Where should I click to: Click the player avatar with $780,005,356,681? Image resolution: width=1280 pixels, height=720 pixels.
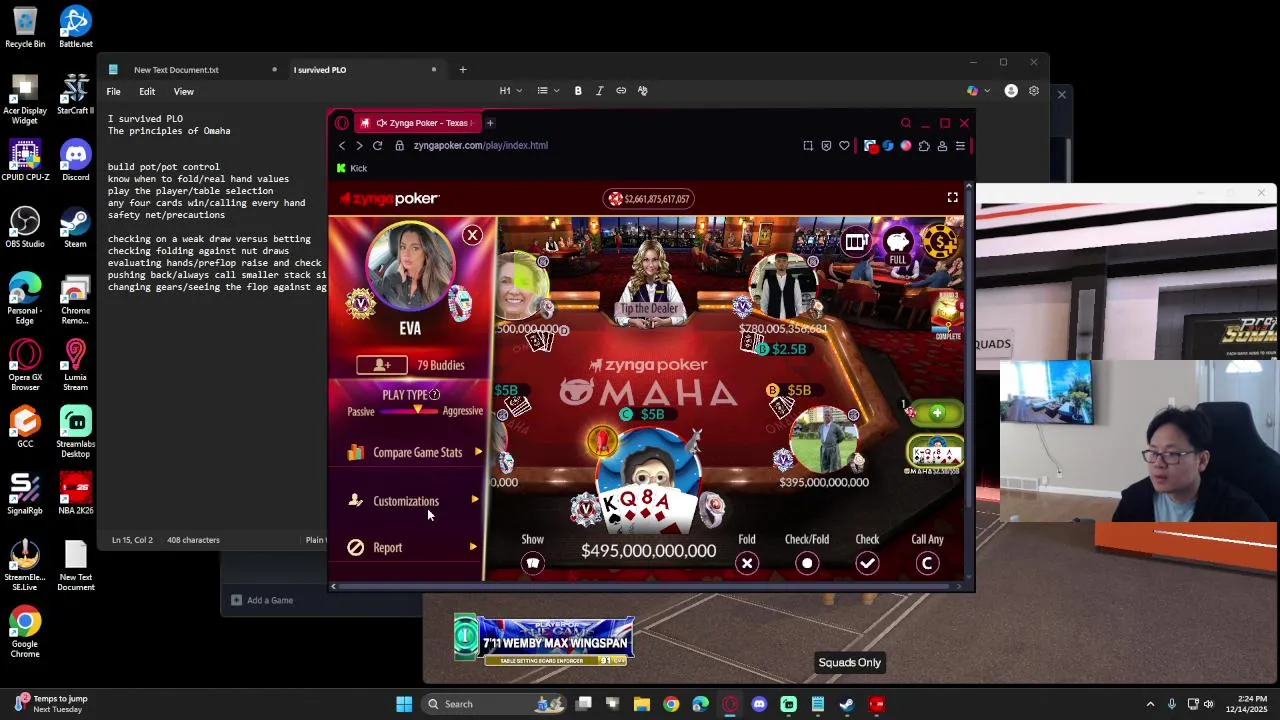782,287
